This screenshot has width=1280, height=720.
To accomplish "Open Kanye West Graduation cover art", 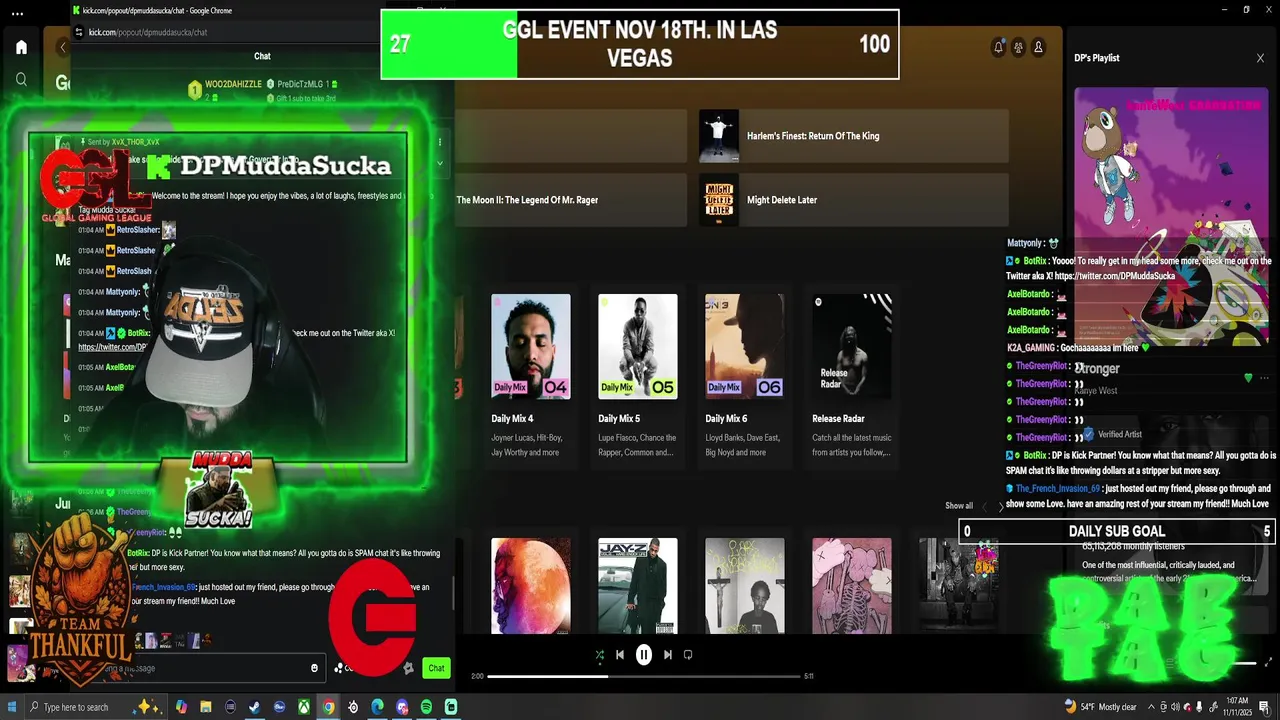I will (1171, 216).
